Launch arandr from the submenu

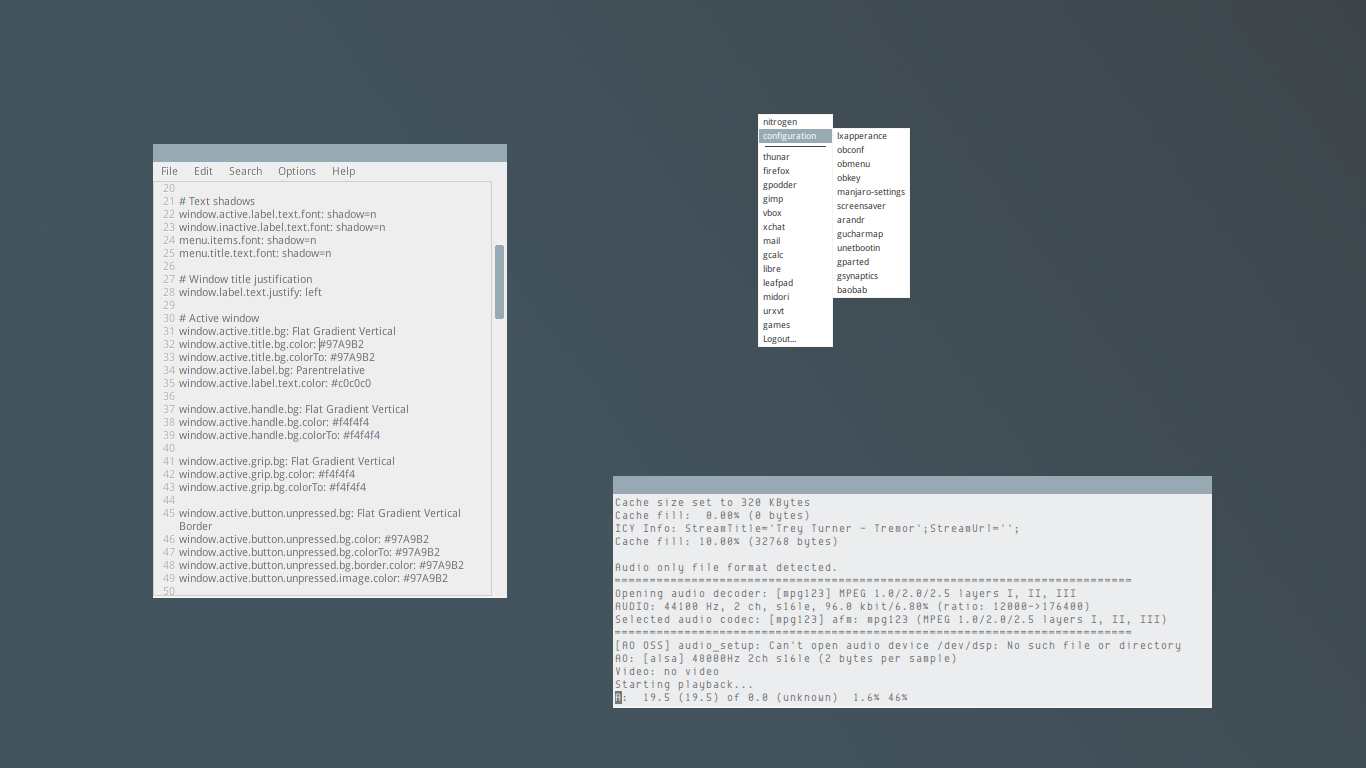(x=871, y=220)
